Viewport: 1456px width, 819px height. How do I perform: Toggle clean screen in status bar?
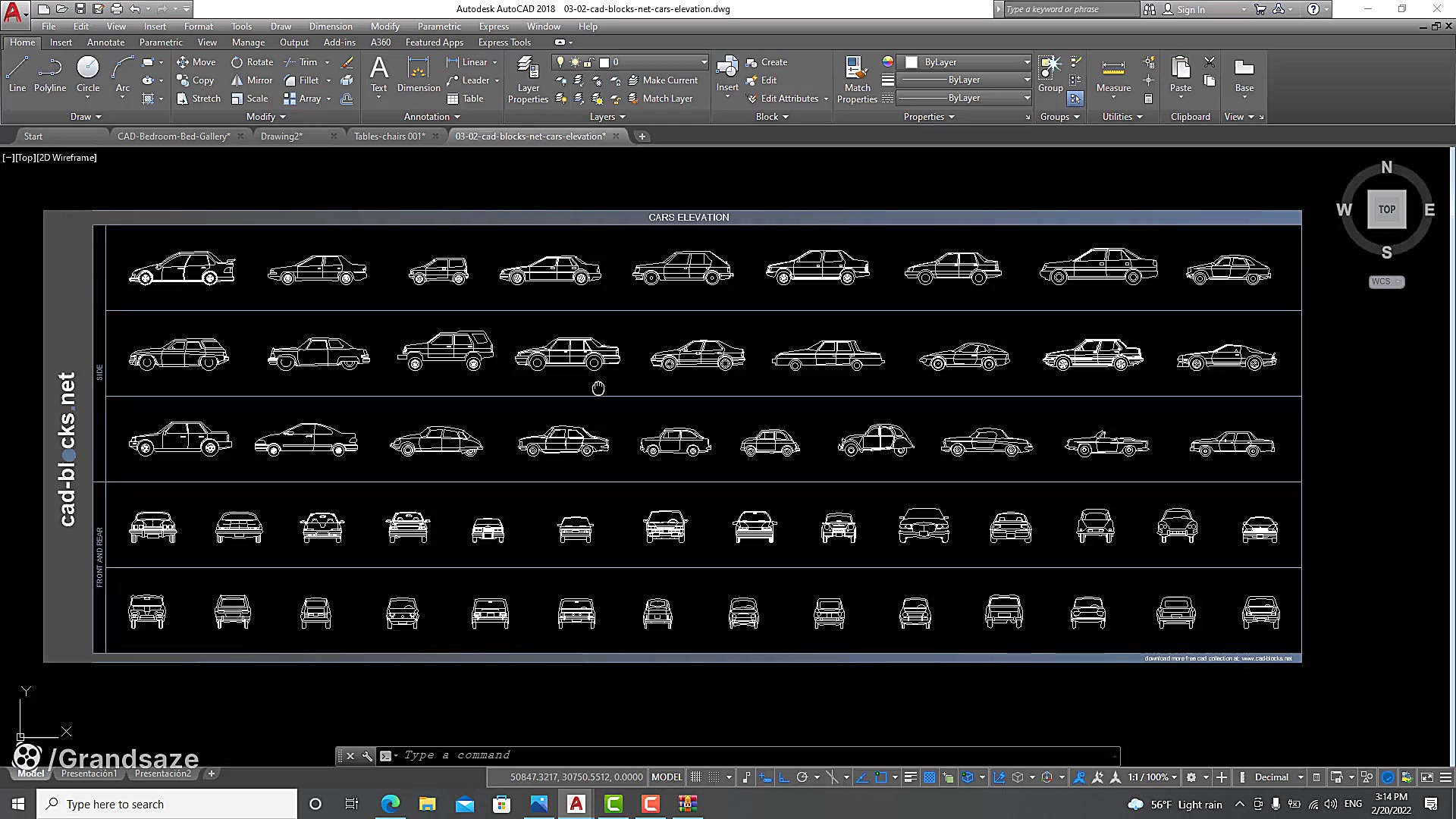[1427, 777]
